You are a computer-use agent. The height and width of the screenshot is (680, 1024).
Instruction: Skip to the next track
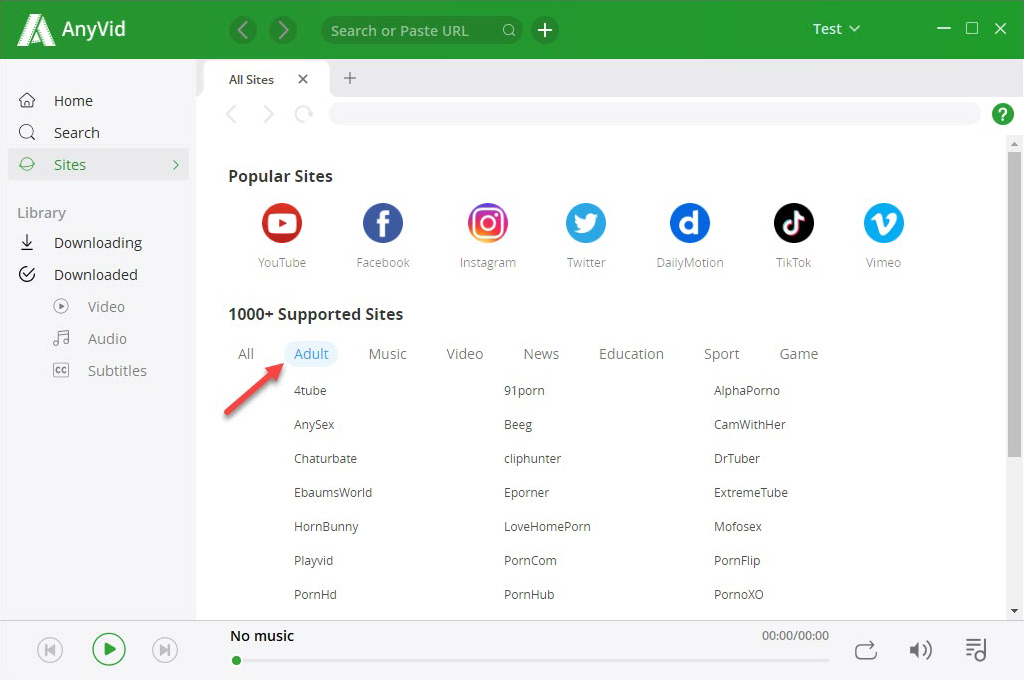[x=165, y=650]
